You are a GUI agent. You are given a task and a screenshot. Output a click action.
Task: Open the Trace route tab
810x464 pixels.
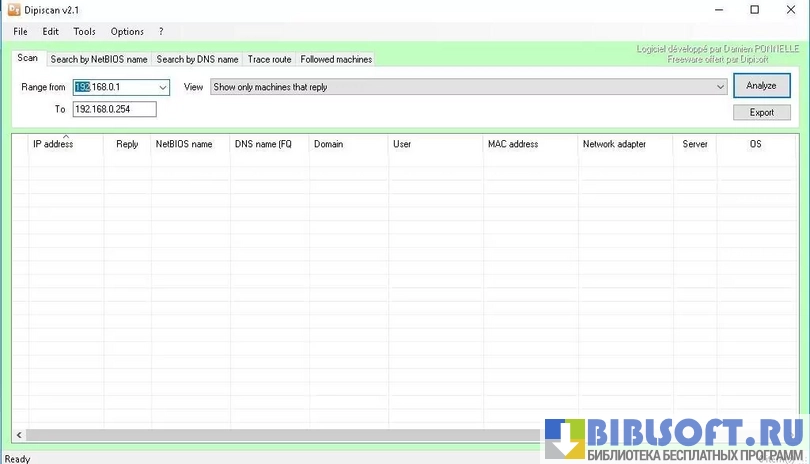click(269, 60)
